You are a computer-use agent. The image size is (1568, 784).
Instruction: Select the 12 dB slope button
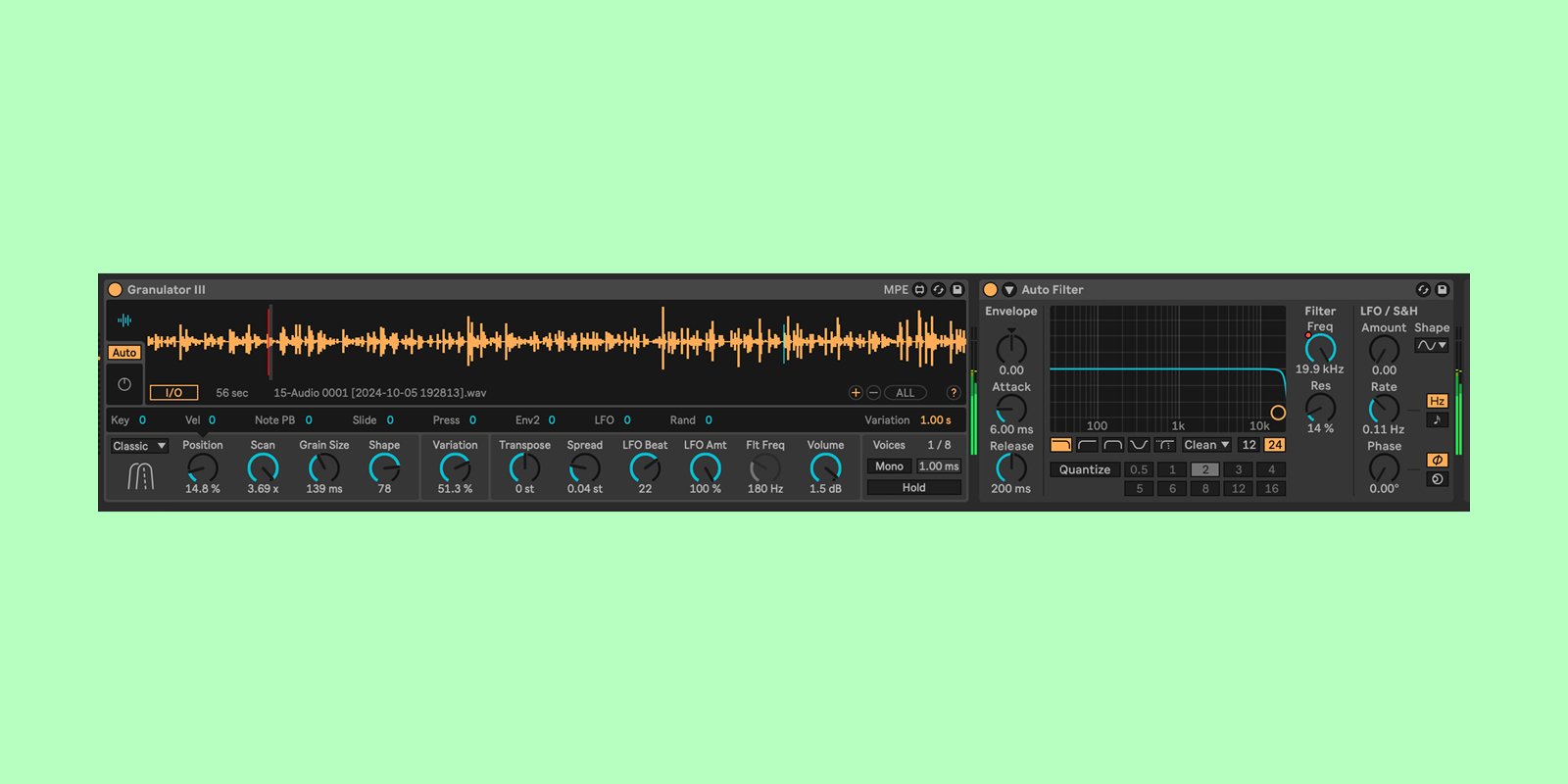1249,445
